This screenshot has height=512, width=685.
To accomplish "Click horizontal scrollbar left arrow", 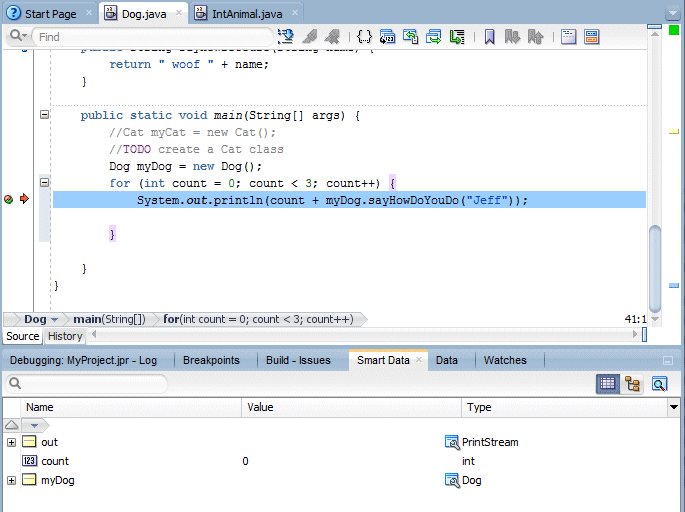I will [93, 335].
